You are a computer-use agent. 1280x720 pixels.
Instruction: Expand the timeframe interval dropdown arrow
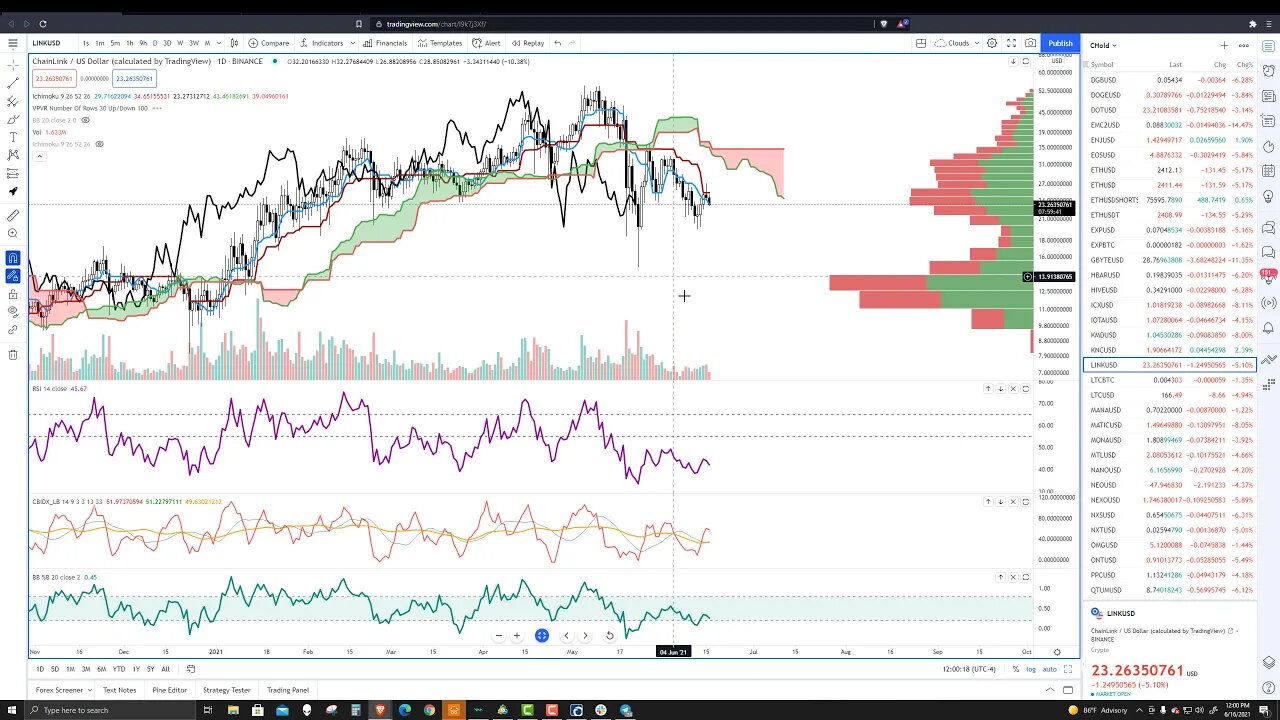219,43
